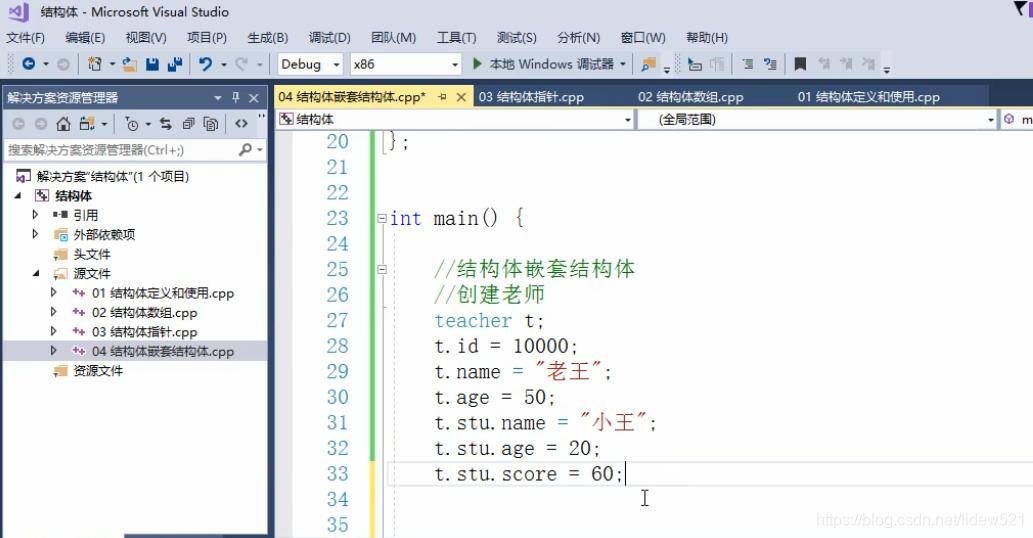Screen dimensions: 1033x538
Task: Open overflow options after the bookmark icons
Action: point(887,69)
